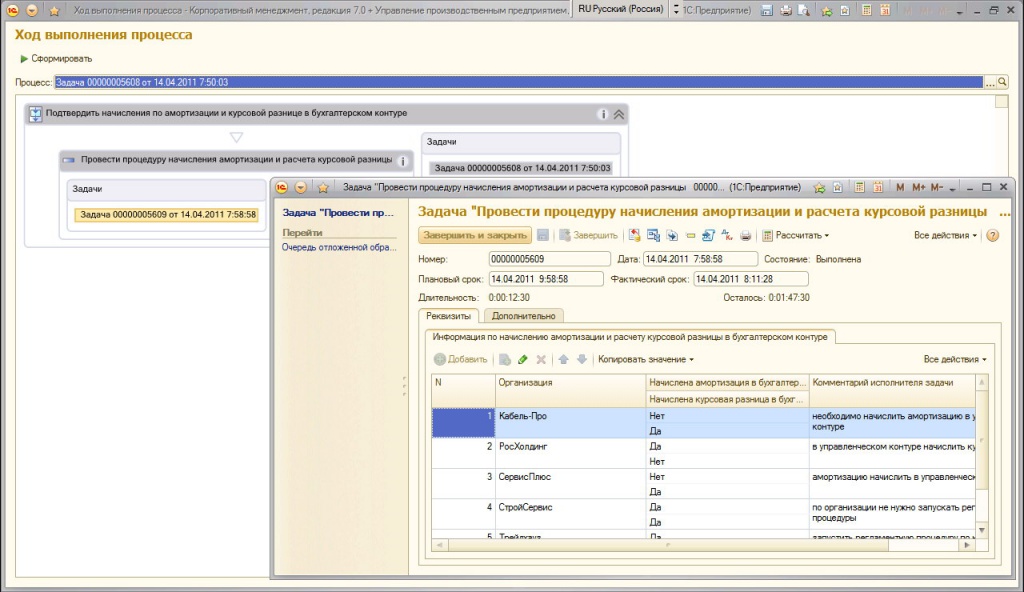Move the row down with the down arrow
Image resolution: width=1024 pixels, height=592 pixels.
(x=582, y=359)
